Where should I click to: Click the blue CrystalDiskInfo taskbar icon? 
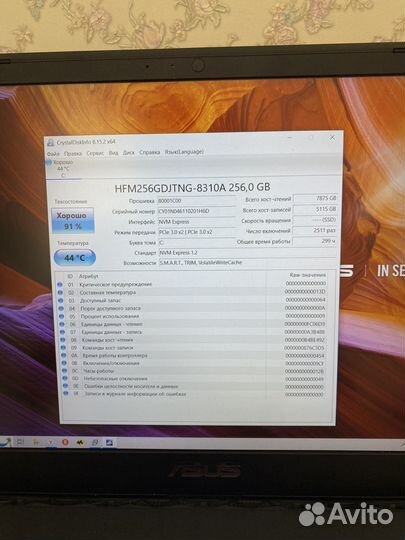[x=109, y=443]
